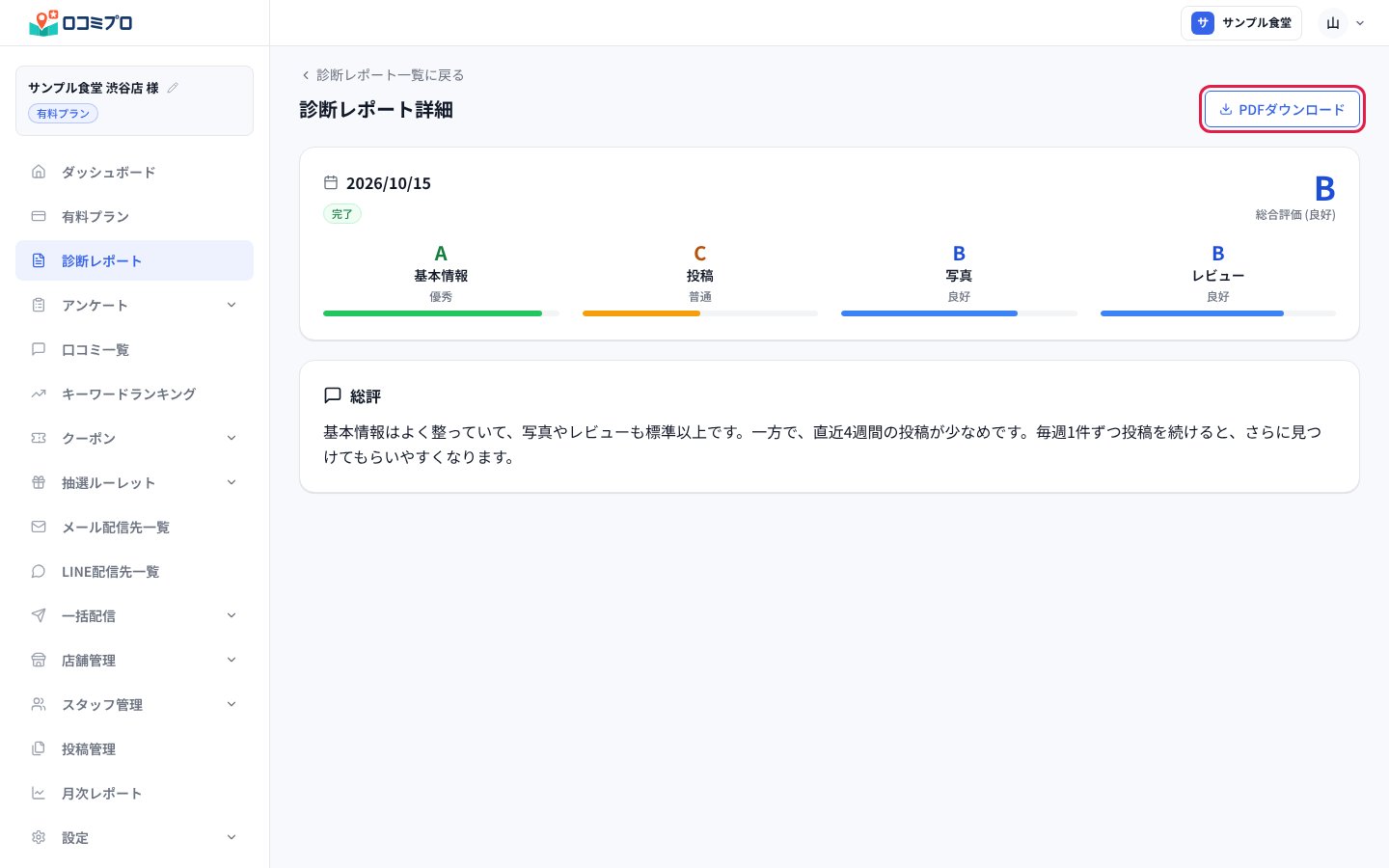Screen dimensions: 1389x868
Task: Click the スタッフ管理 people icon
Action: pos(39,704)
